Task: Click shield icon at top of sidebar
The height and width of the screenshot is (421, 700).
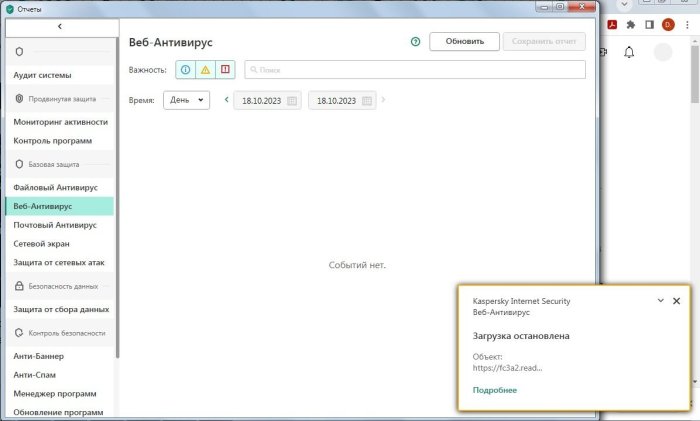Action: point(19,52)
